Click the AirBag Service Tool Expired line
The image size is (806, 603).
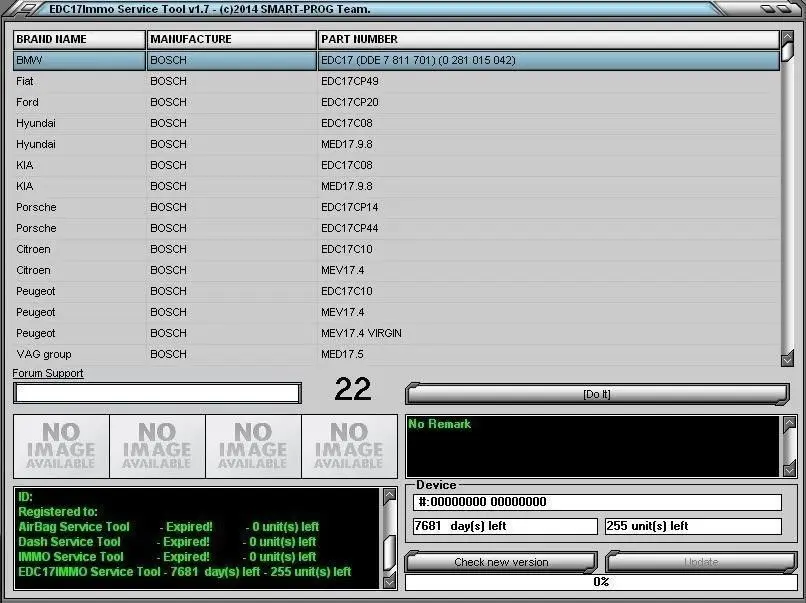169,527
